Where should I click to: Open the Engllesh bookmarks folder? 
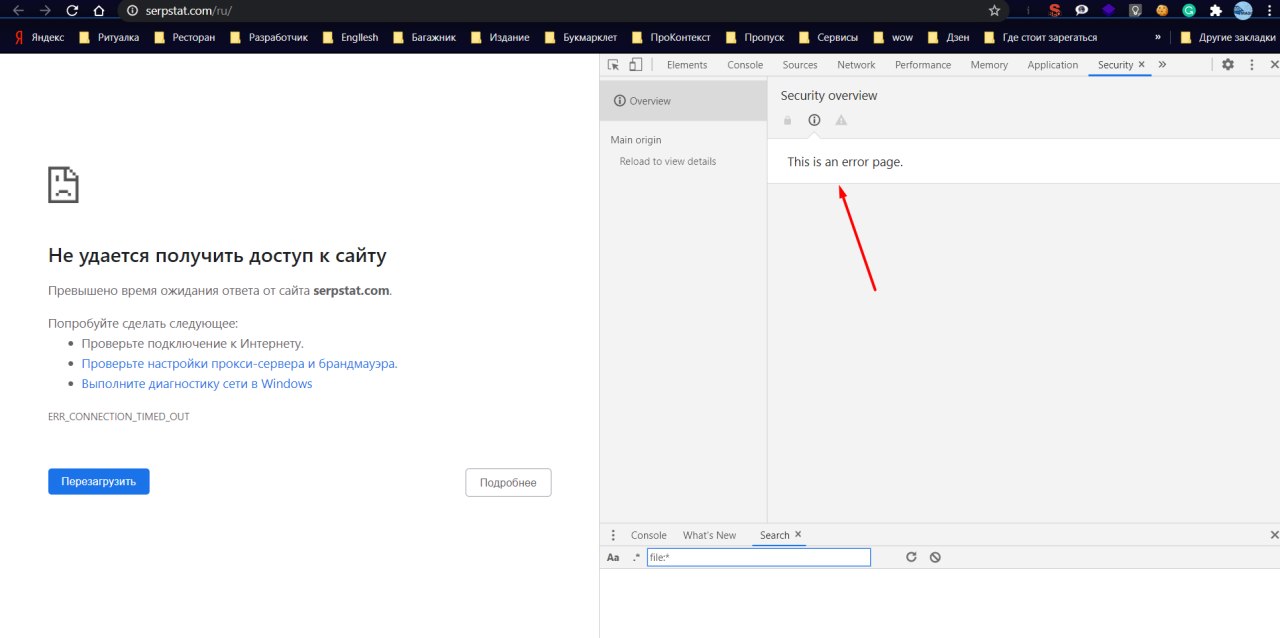tap(349, 37)
